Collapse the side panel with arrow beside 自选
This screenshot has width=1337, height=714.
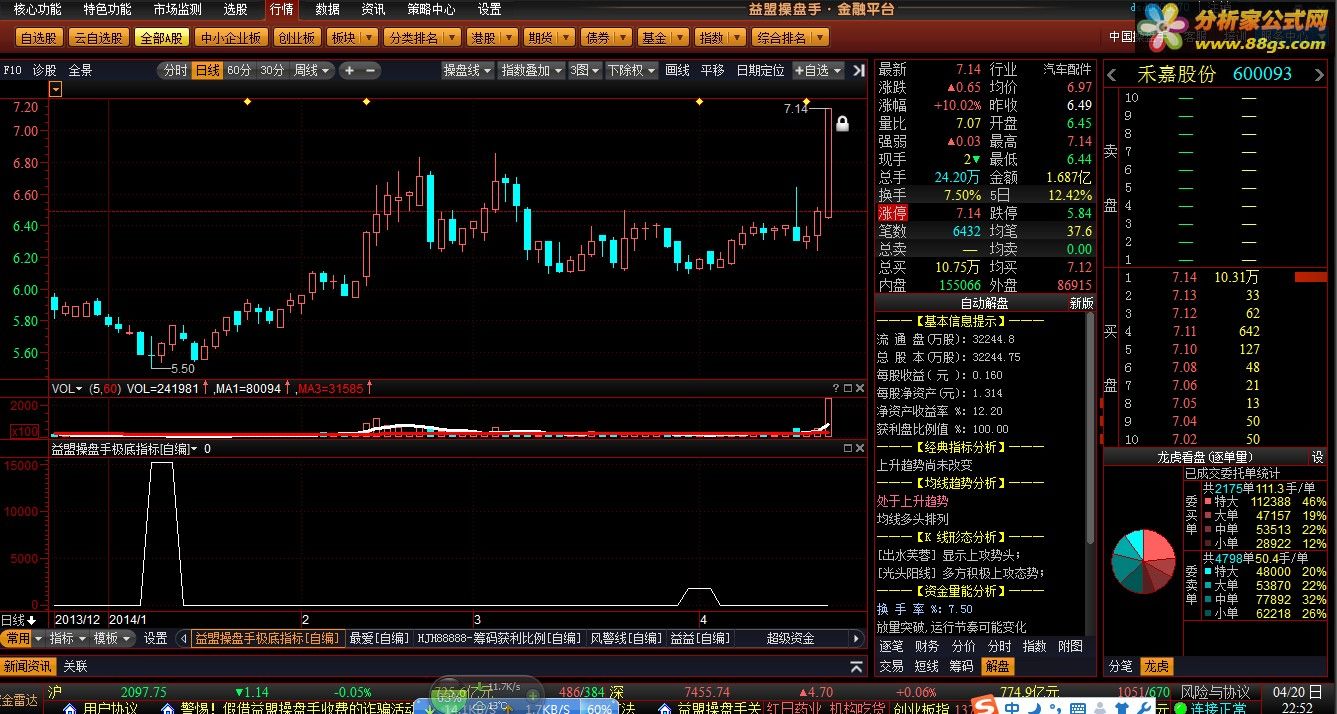[x=858, y=70]
